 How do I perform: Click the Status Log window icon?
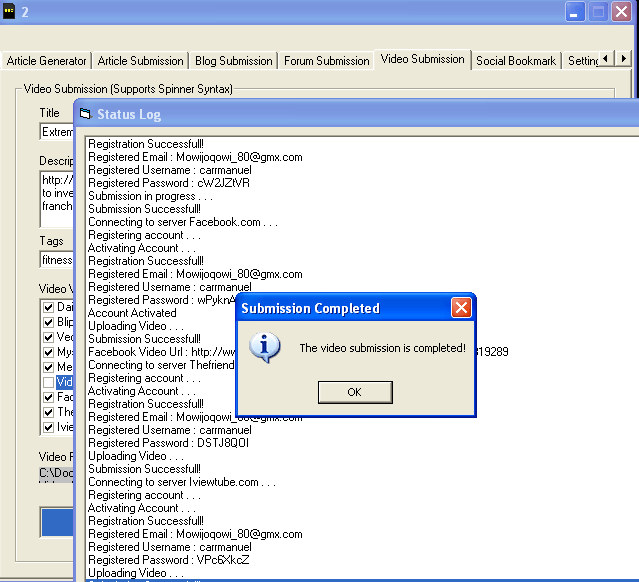tap(85, 115)
